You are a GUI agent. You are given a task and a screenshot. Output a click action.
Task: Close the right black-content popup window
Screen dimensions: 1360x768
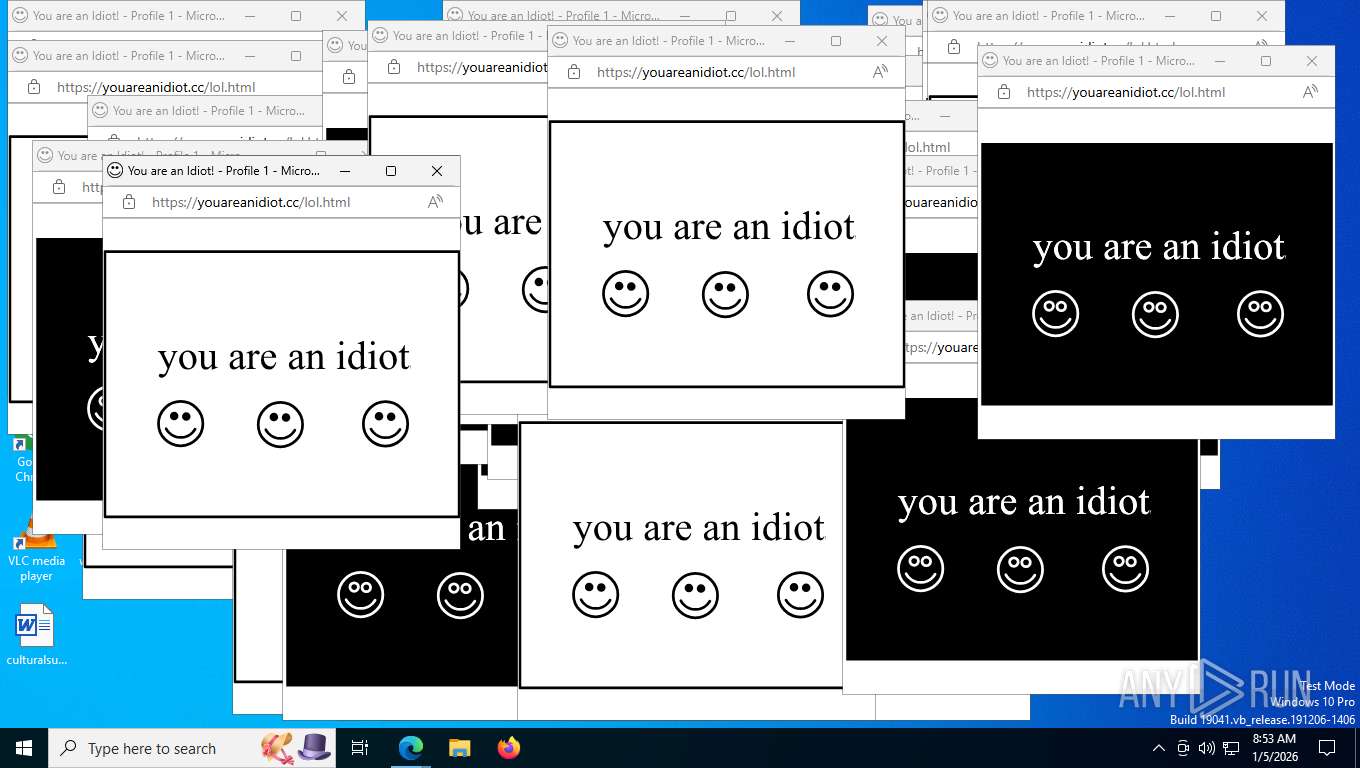point(1312,61)
